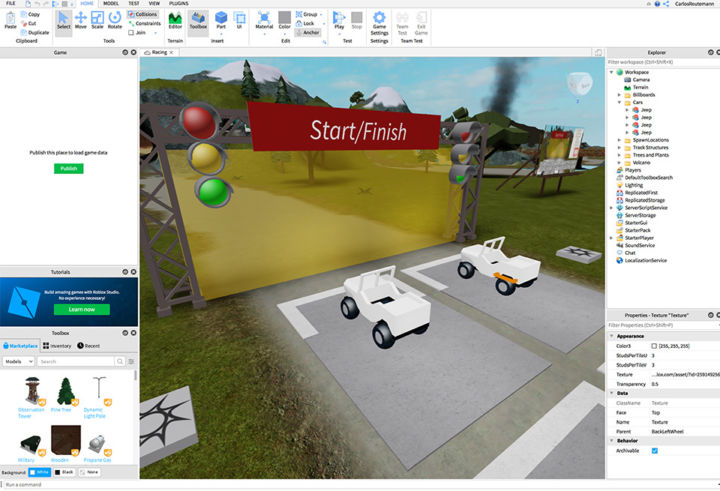Open the Inventory tab in Toolbox
This screenshot has height=491, width=720.
[x=58, y=345]
